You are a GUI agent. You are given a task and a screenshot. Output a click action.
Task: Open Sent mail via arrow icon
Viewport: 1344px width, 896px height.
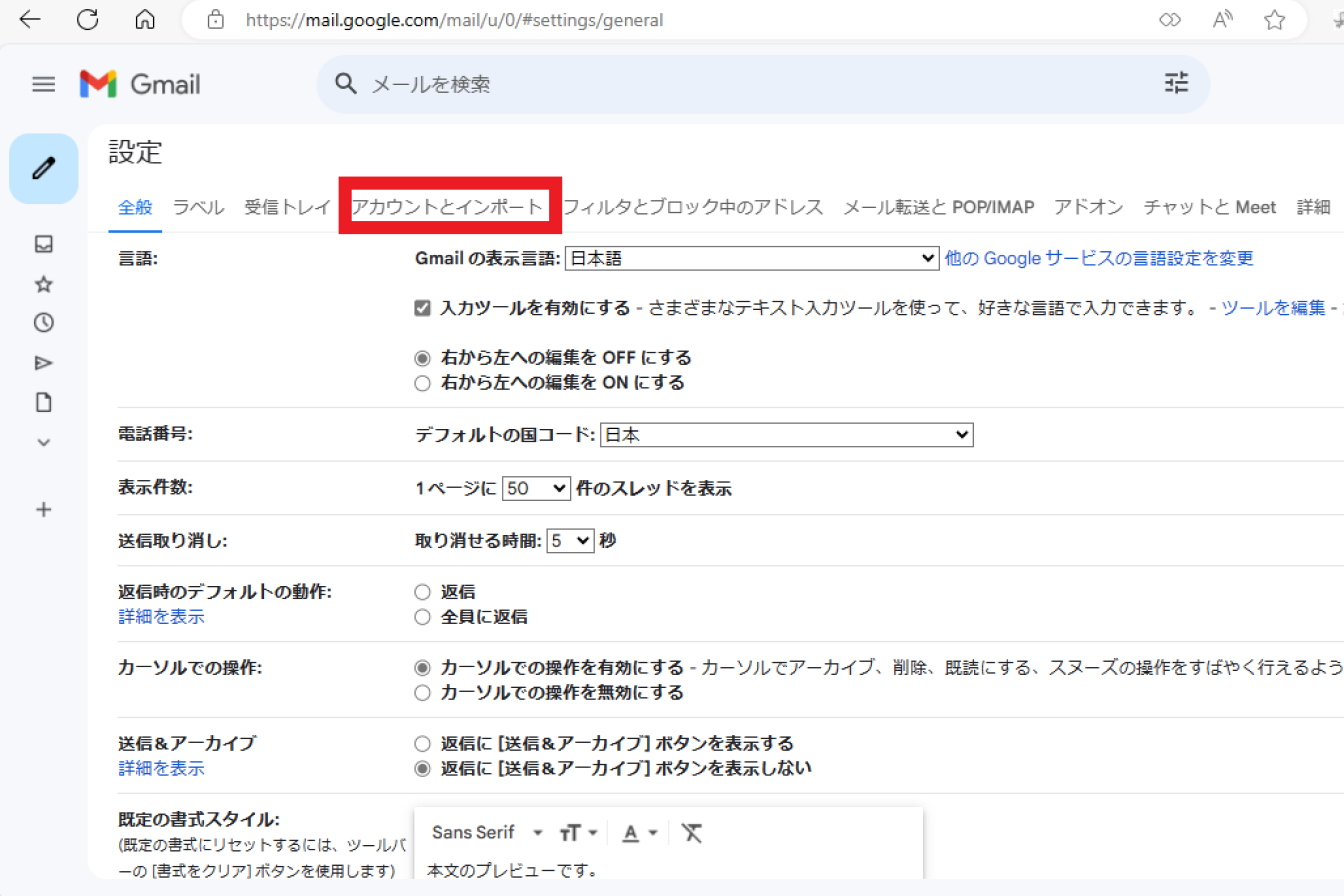tap(44, 363)
